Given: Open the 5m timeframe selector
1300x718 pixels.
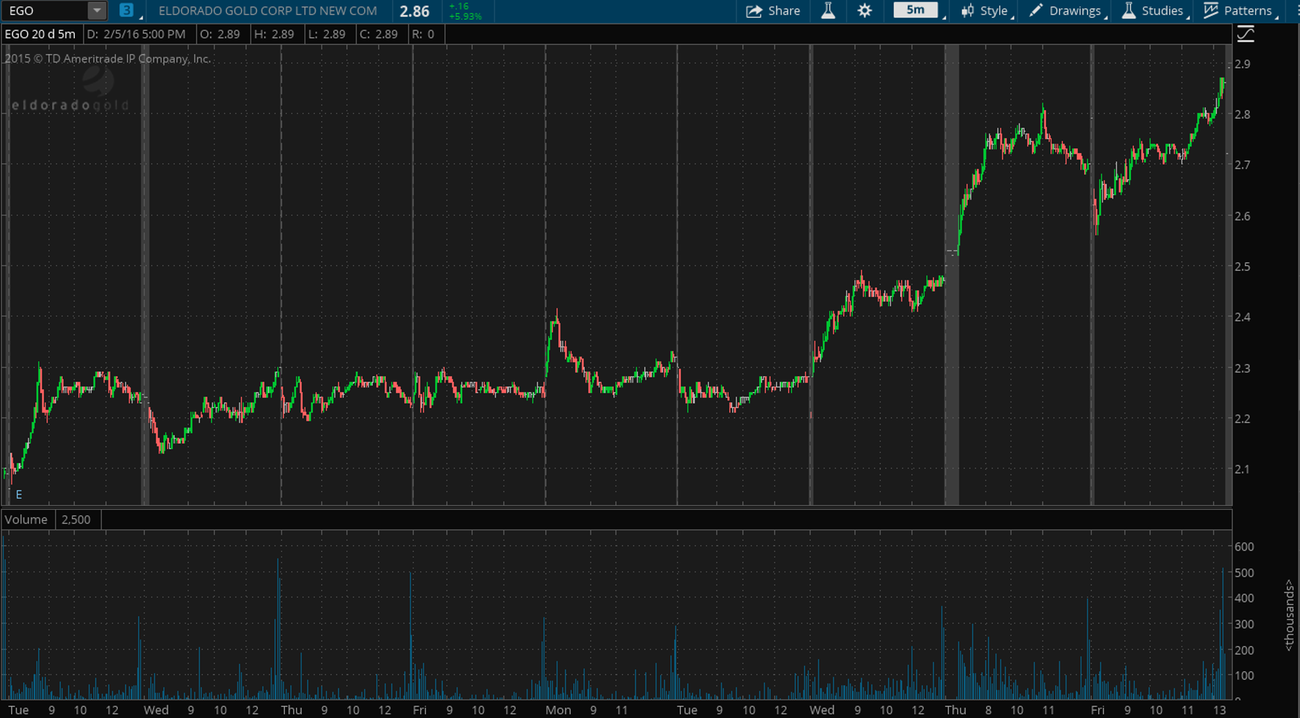Looking at the screenshot, I should pos(916,11).
